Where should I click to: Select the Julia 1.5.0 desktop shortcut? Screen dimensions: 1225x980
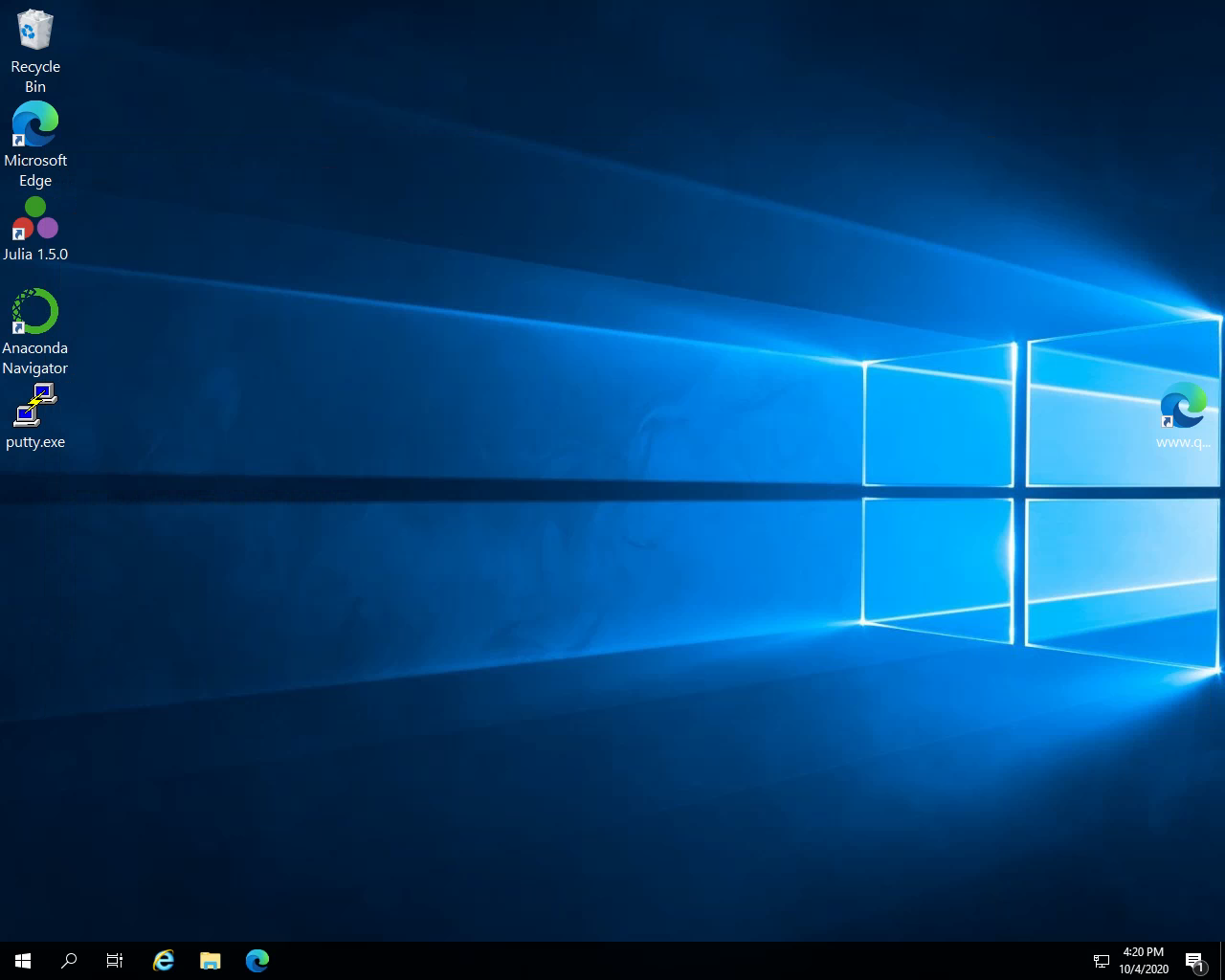pyautogui.click(x=35, y=229)
